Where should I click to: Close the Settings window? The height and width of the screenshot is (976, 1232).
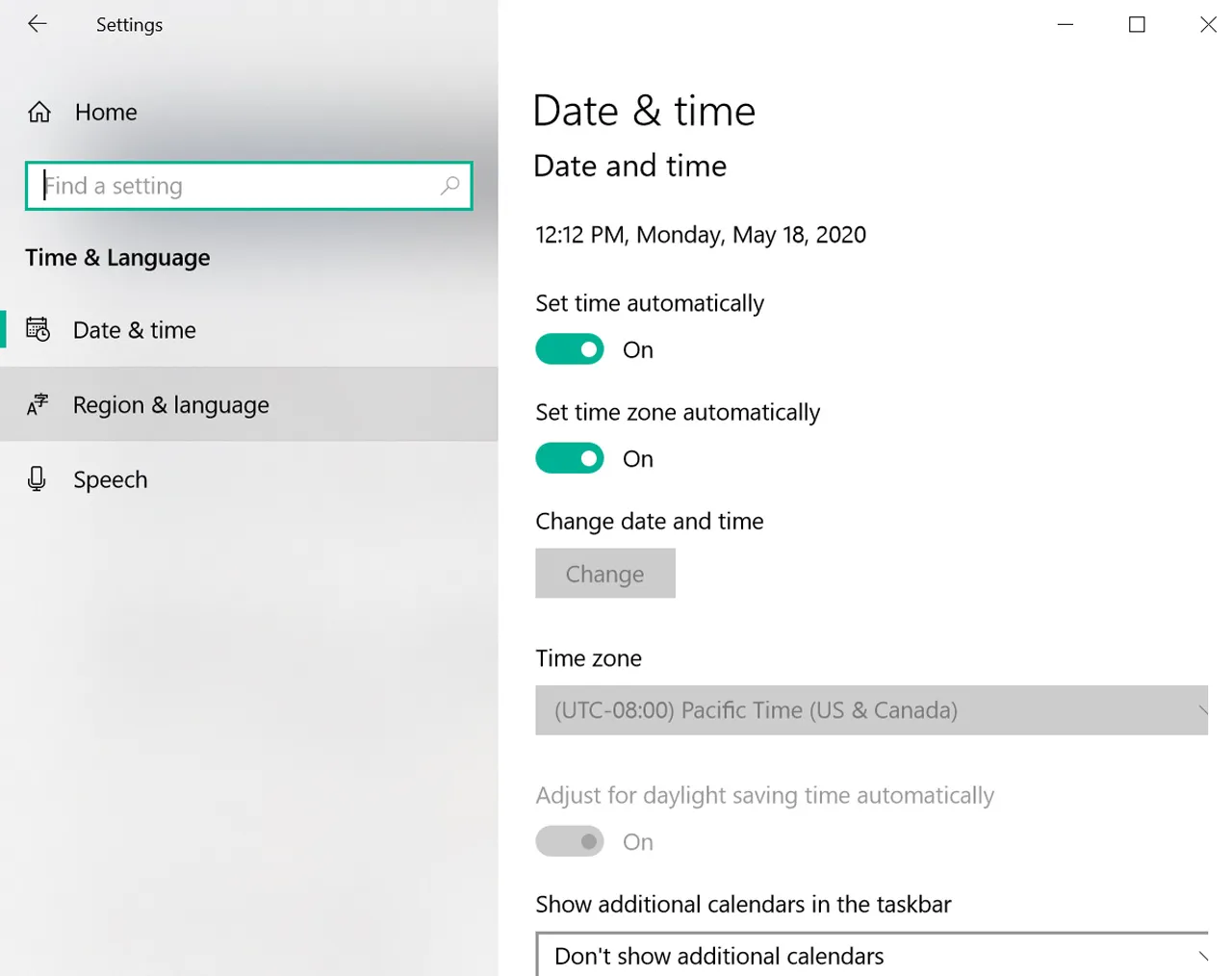[1208, 24]
